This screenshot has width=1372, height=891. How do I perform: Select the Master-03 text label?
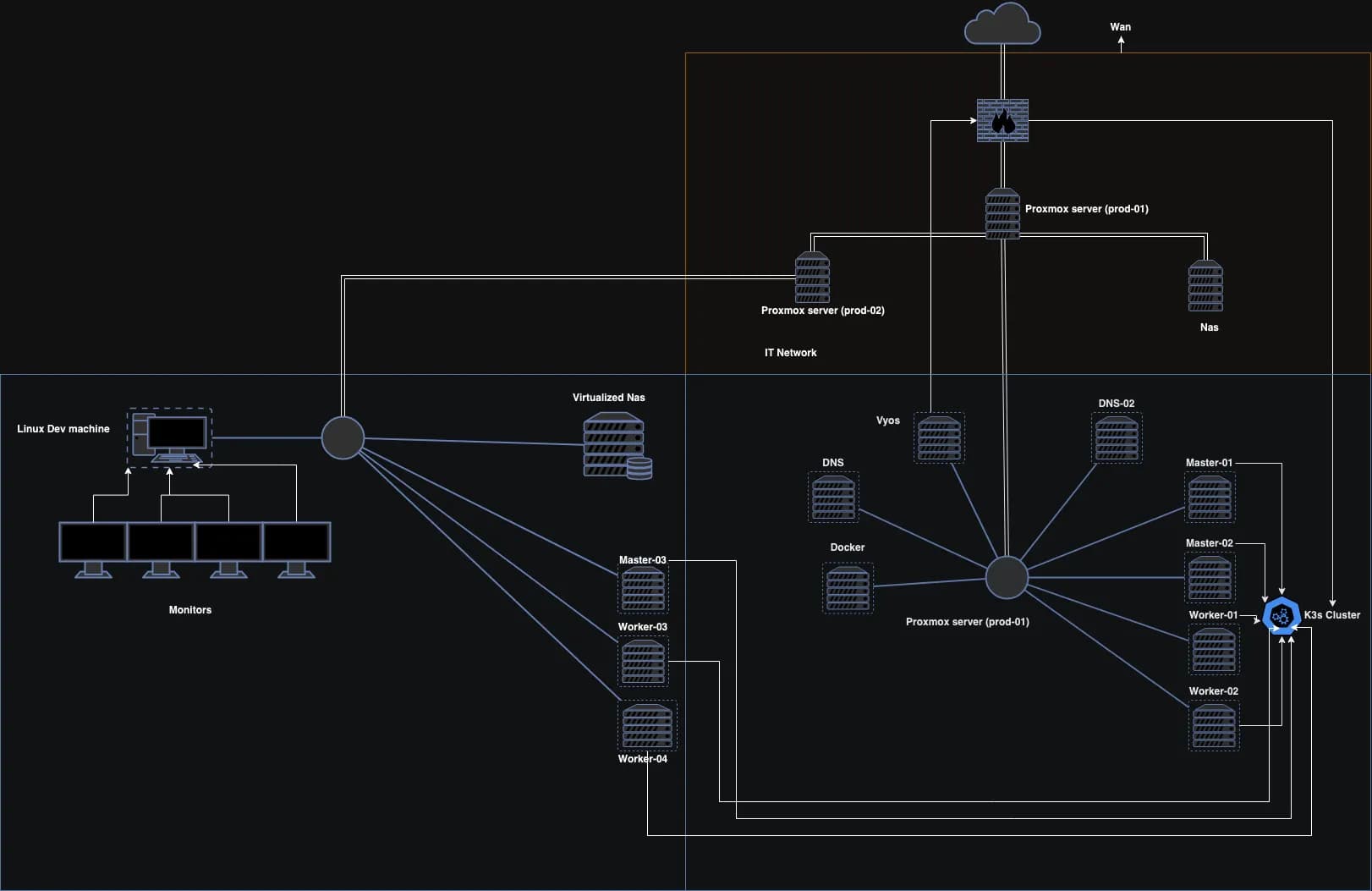tap(642, 560)
